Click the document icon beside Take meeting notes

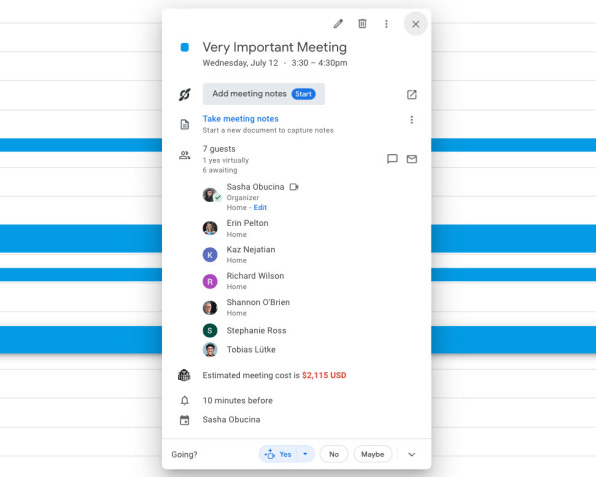(185, 124)
